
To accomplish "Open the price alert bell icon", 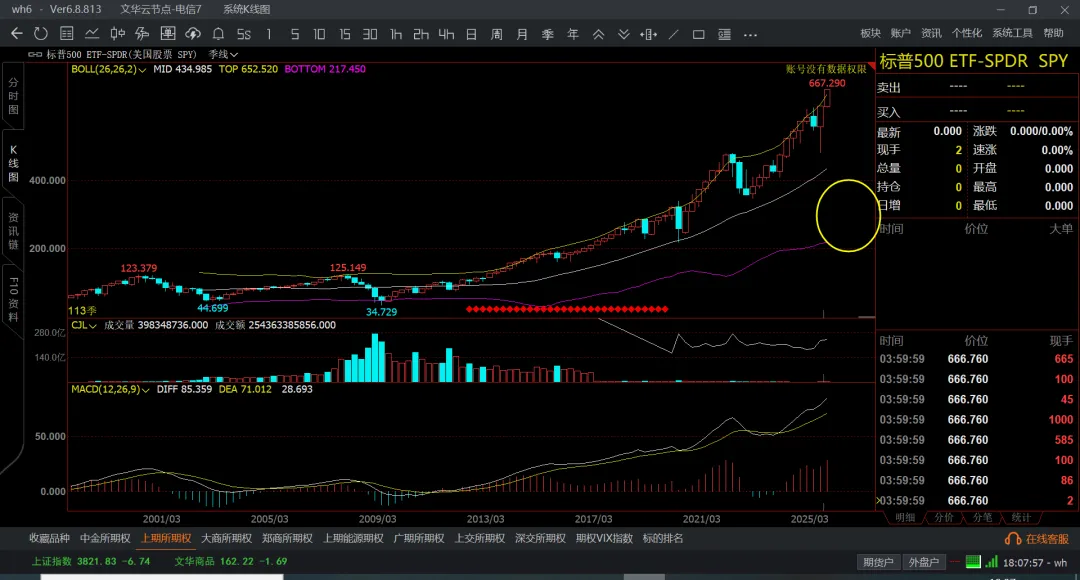I will 218,34.
